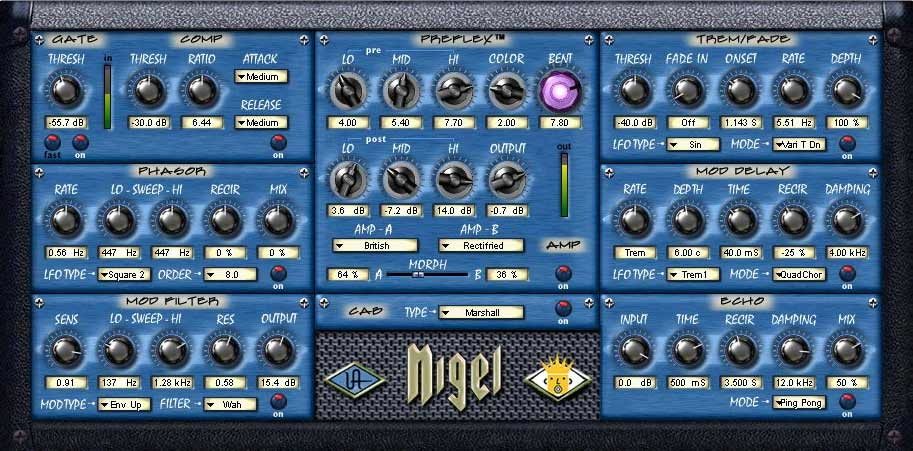
Task: Click the Mod Filter RES knob
Action: (x=226, y=350)
